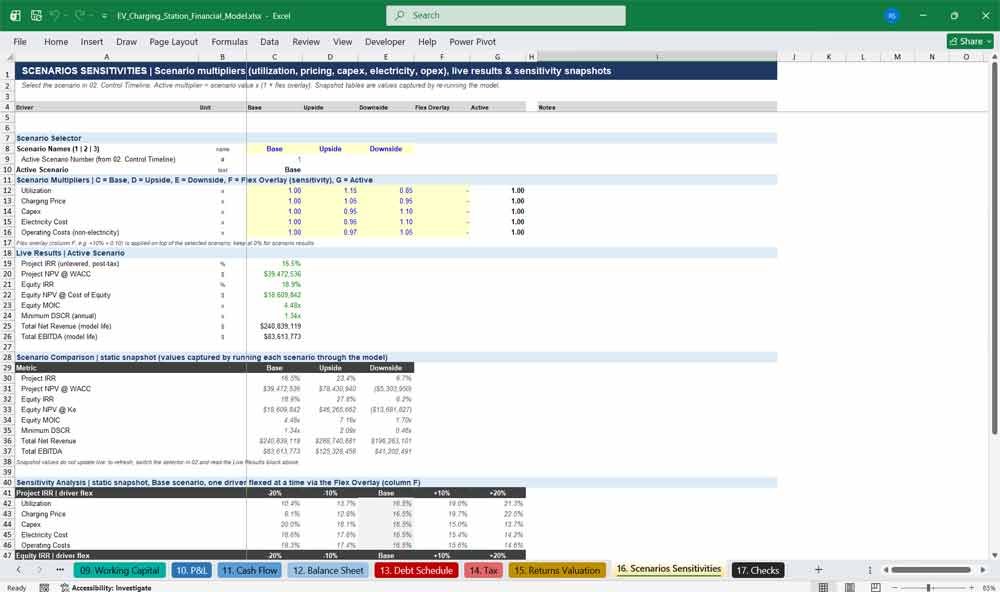Click the zoom slider handle
The width and height of the screenshot is (1000, 592).
click(929, 587)
